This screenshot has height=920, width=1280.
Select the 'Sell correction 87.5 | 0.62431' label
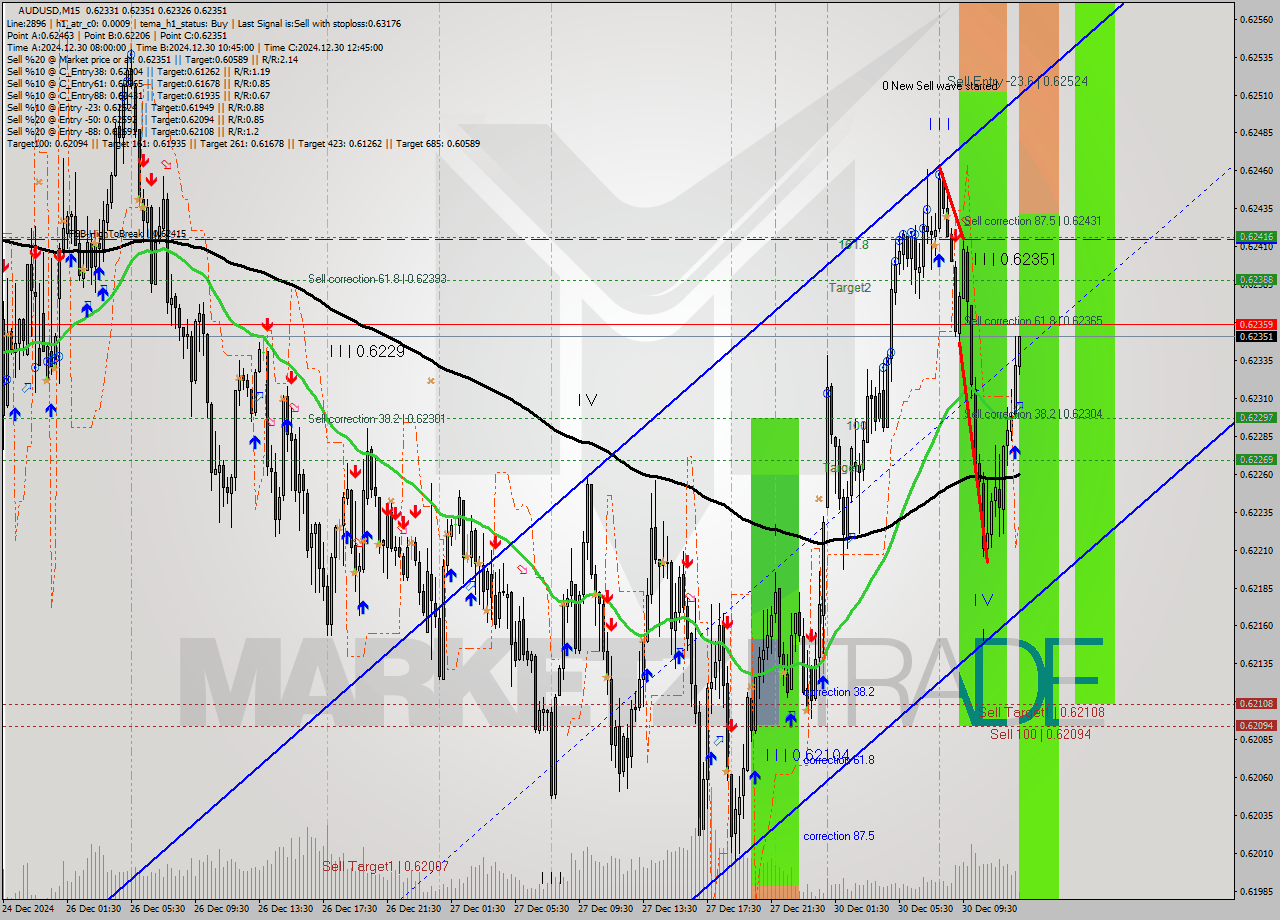[x=1033, y=220]
